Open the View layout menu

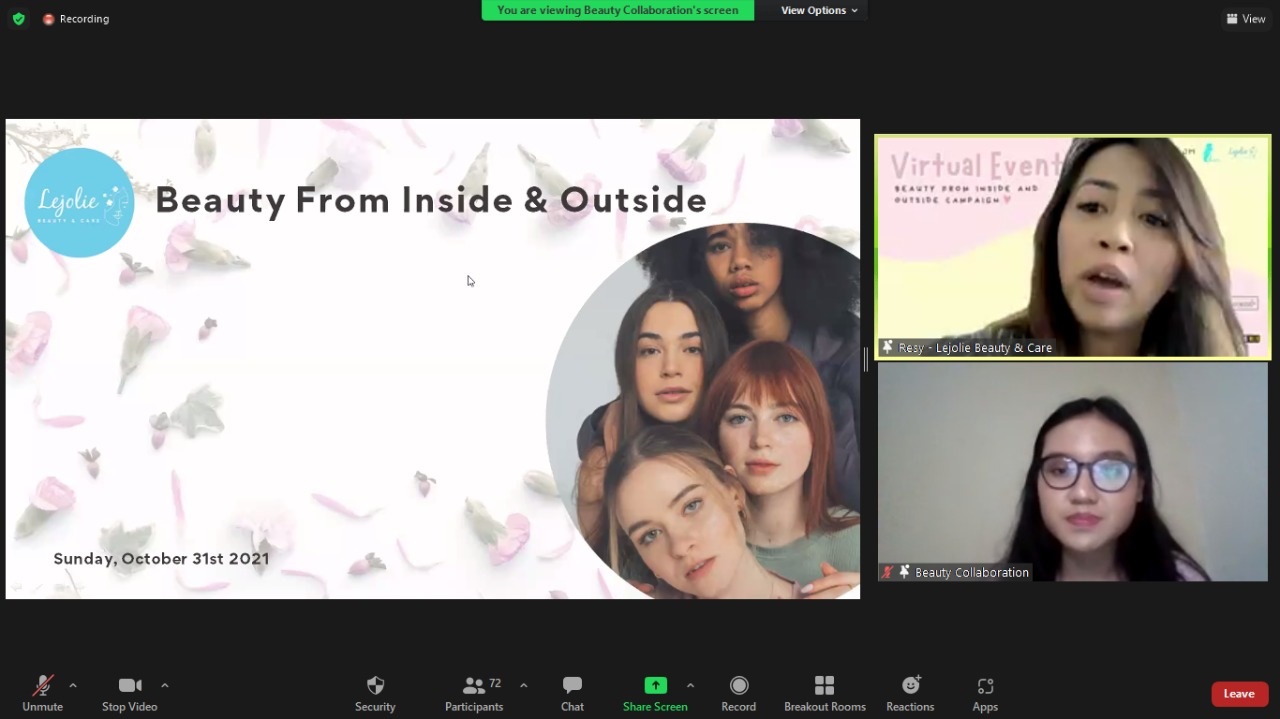tap(1246, 19)
